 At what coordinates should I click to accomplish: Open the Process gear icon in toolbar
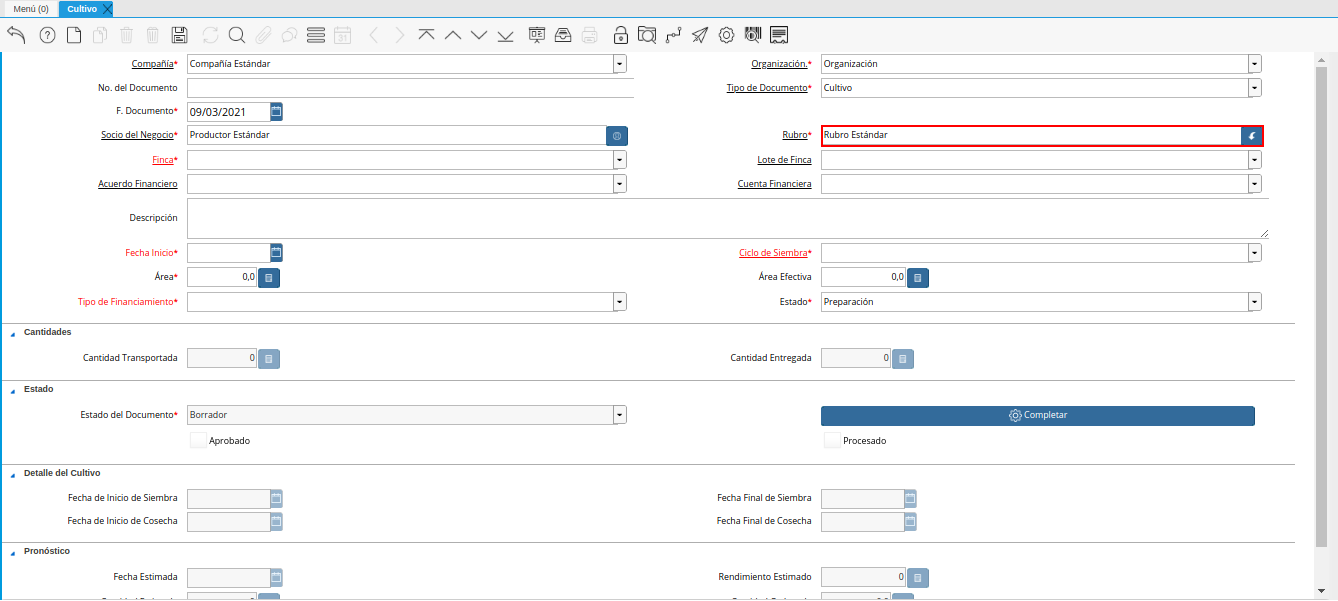pos(727,35)
